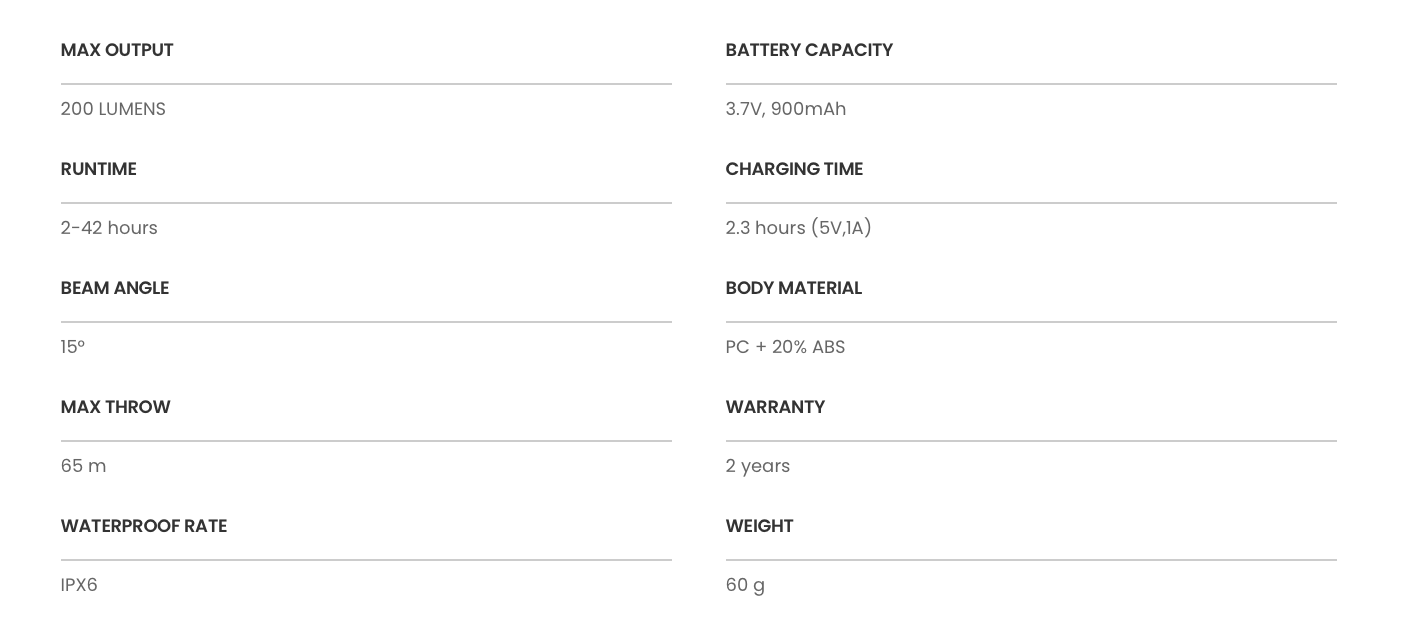
Task: Select the 2.3 hours (5V,1A) value
Action: (799, 228)
